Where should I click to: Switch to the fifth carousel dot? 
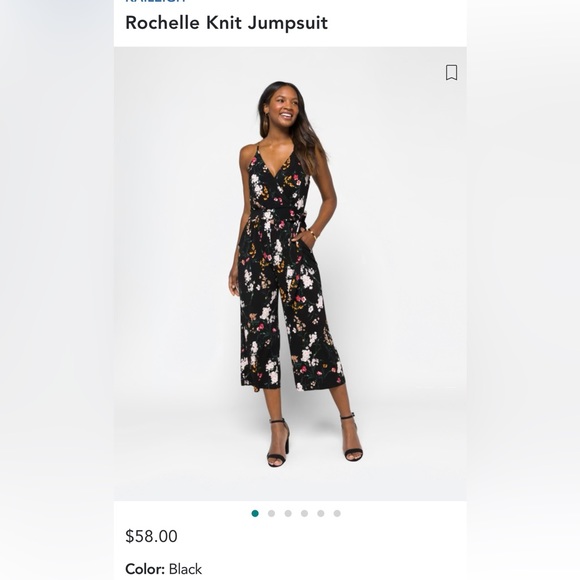(x=321, y=513)
